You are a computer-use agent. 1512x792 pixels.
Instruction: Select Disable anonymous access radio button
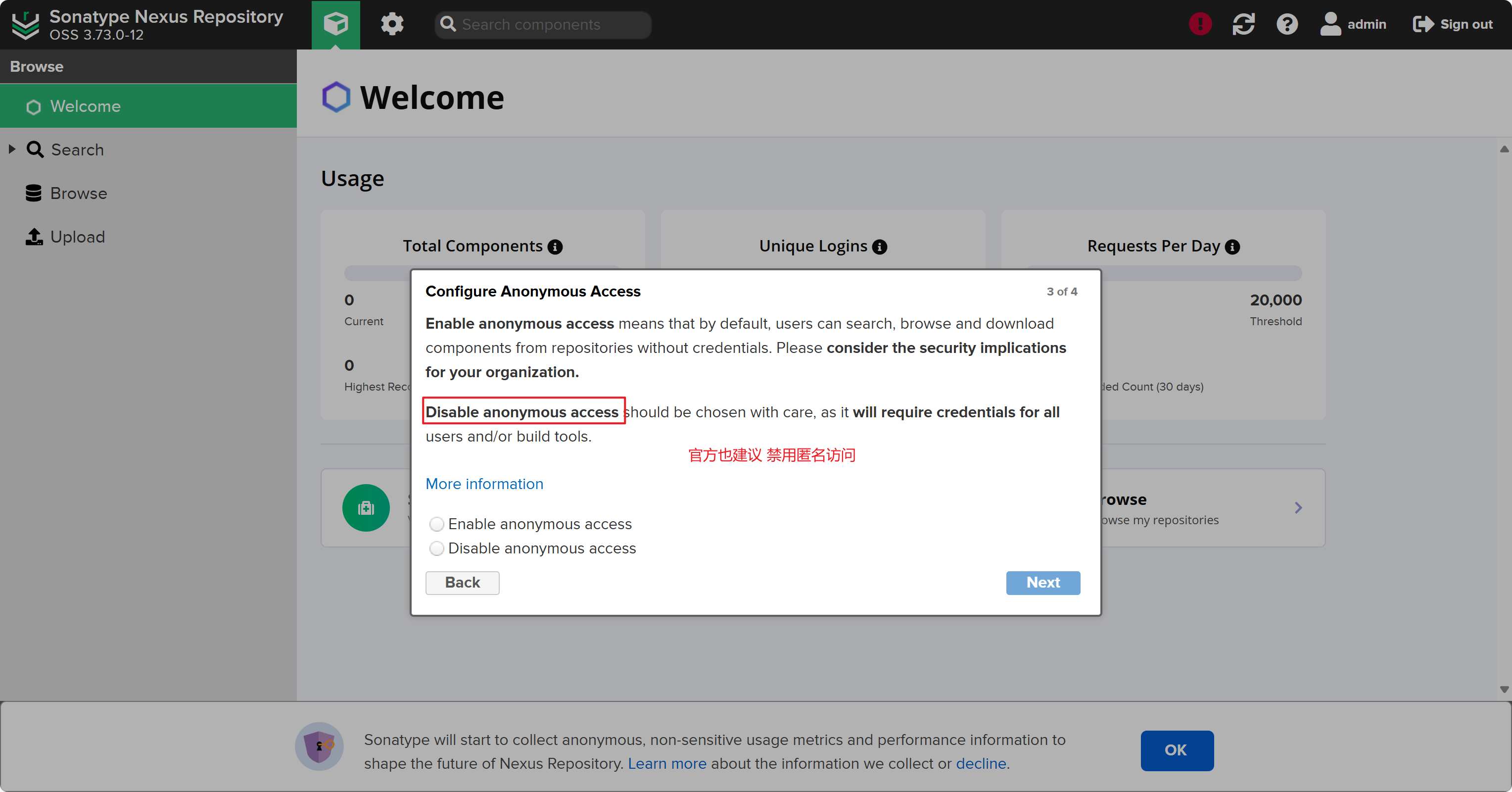click(x=436, y=548)
